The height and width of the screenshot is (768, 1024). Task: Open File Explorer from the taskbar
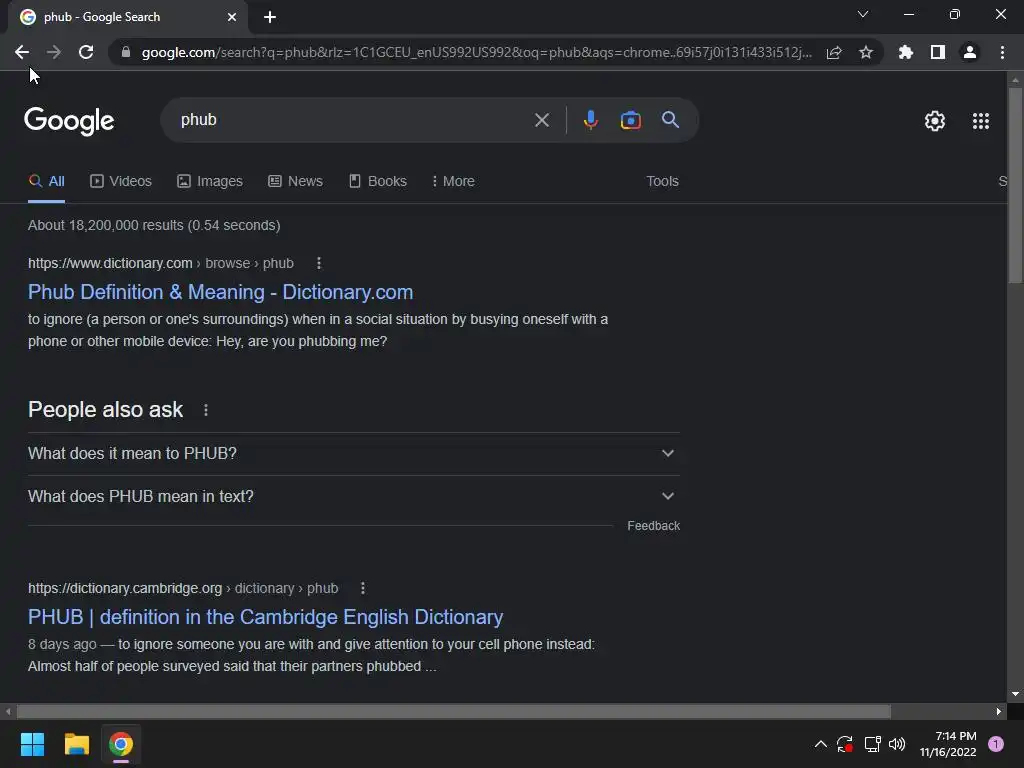(x=76, y=744)
